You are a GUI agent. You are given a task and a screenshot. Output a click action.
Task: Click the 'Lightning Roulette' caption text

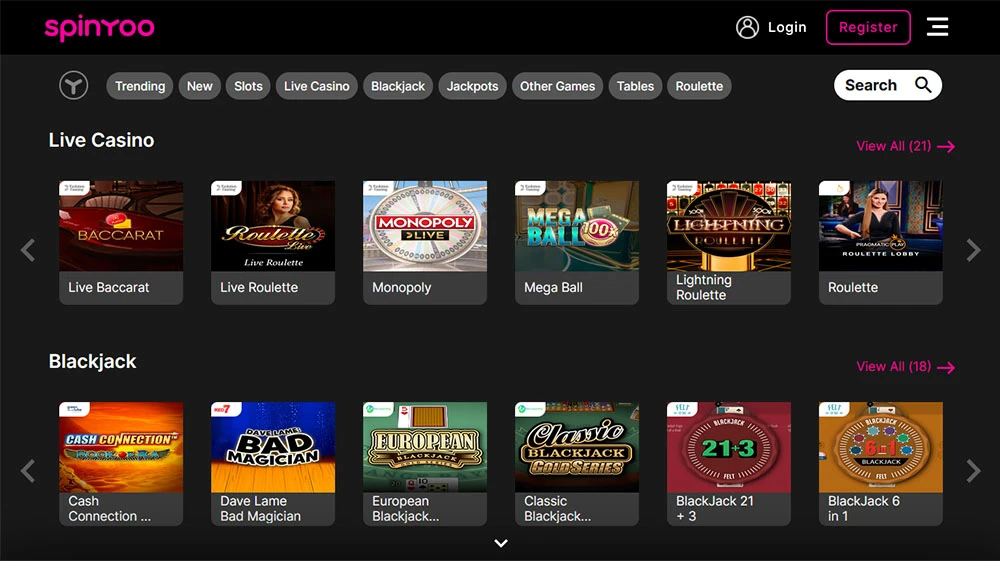[x=703, y=288]
